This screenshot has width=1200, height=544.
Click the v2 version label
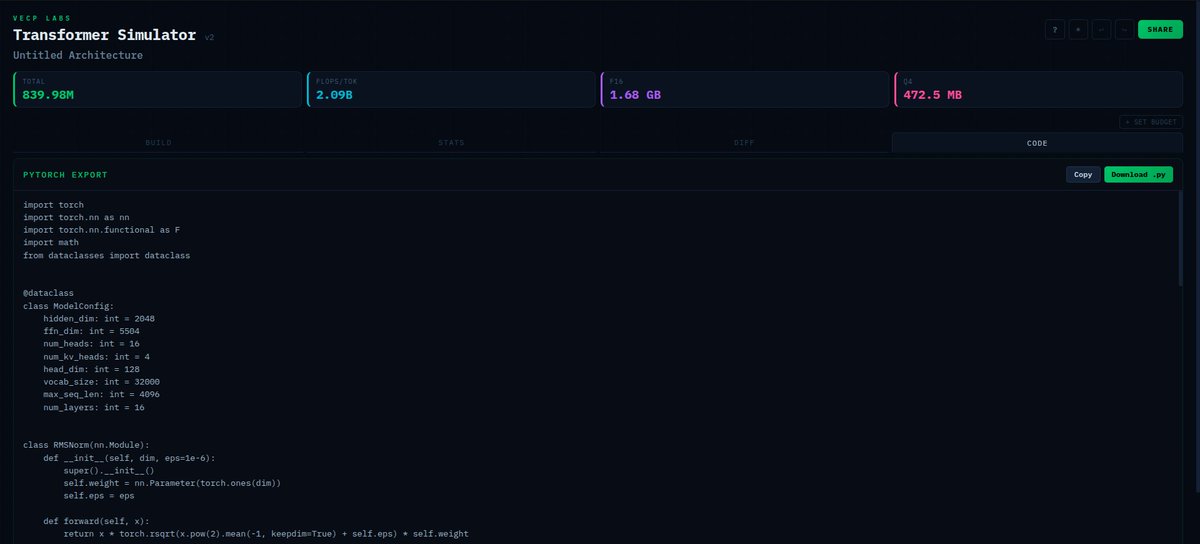[209, 38]
